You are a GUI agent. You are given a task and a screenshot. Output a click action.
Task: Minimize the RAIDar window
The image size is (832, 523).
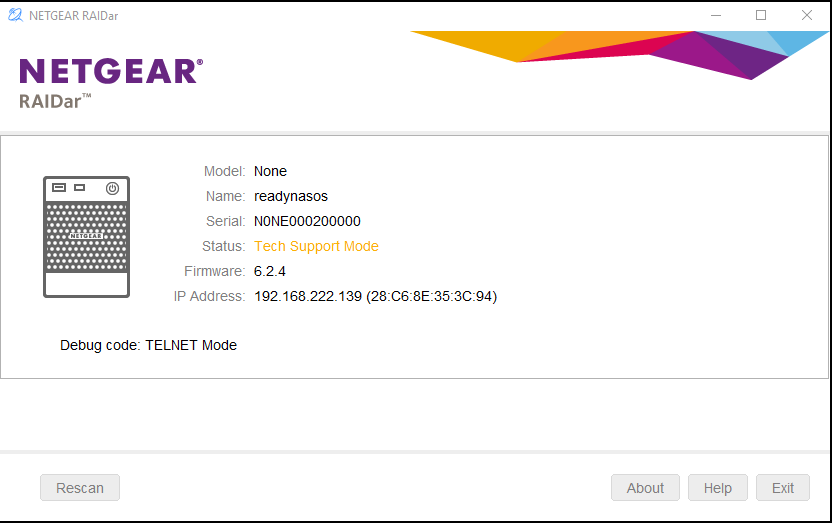716,15
